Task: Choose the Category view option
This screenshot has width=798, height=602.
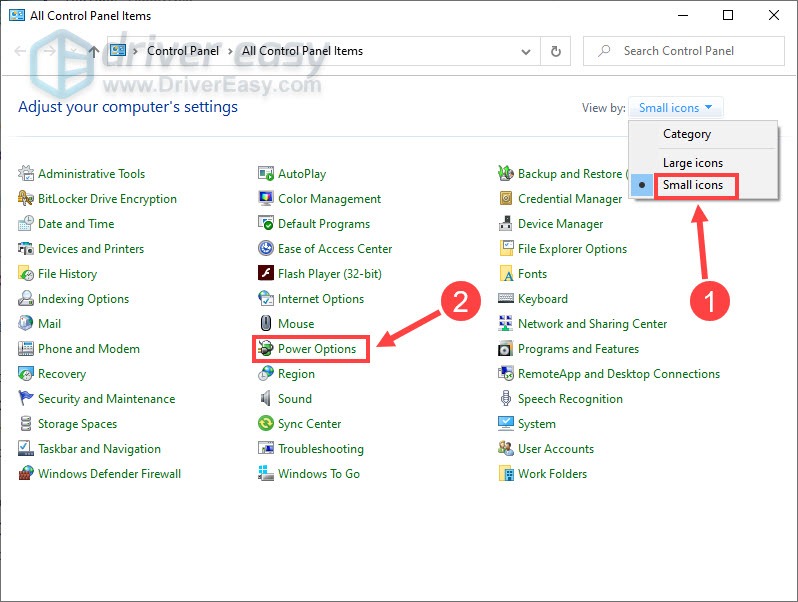Action: tap(687, 134)
